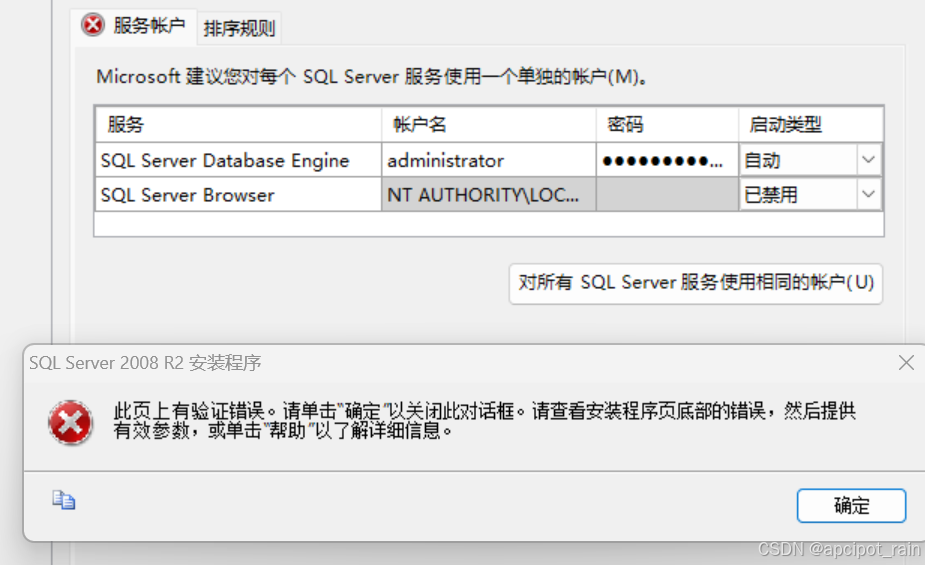Click the validation error message text

[484, 421]
